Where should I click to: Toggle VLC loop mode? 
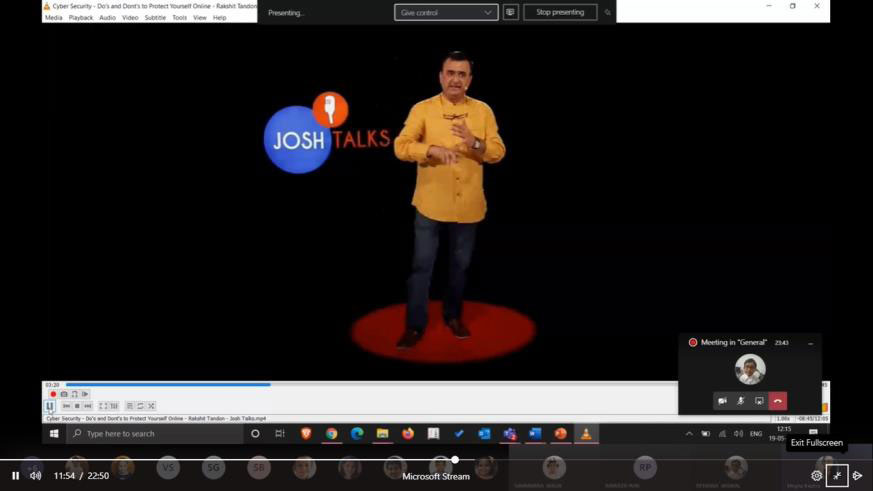140,406
